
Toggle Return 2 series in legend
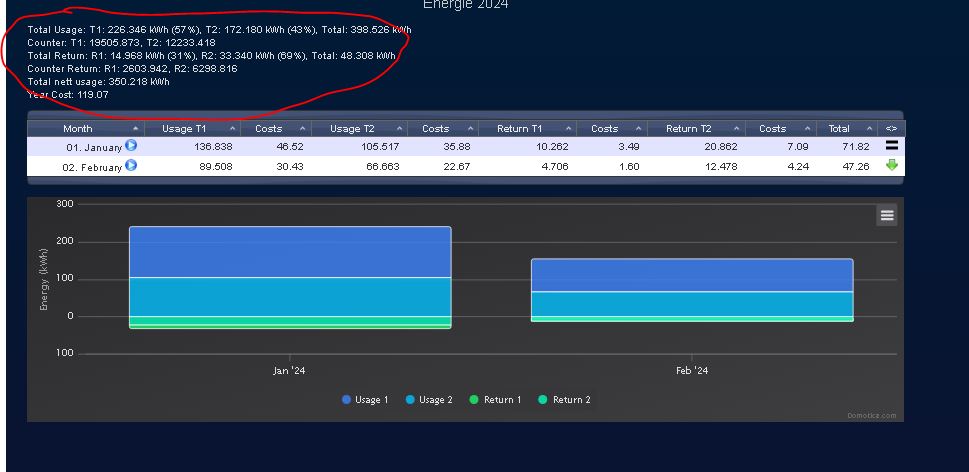(x=565, y=400)
